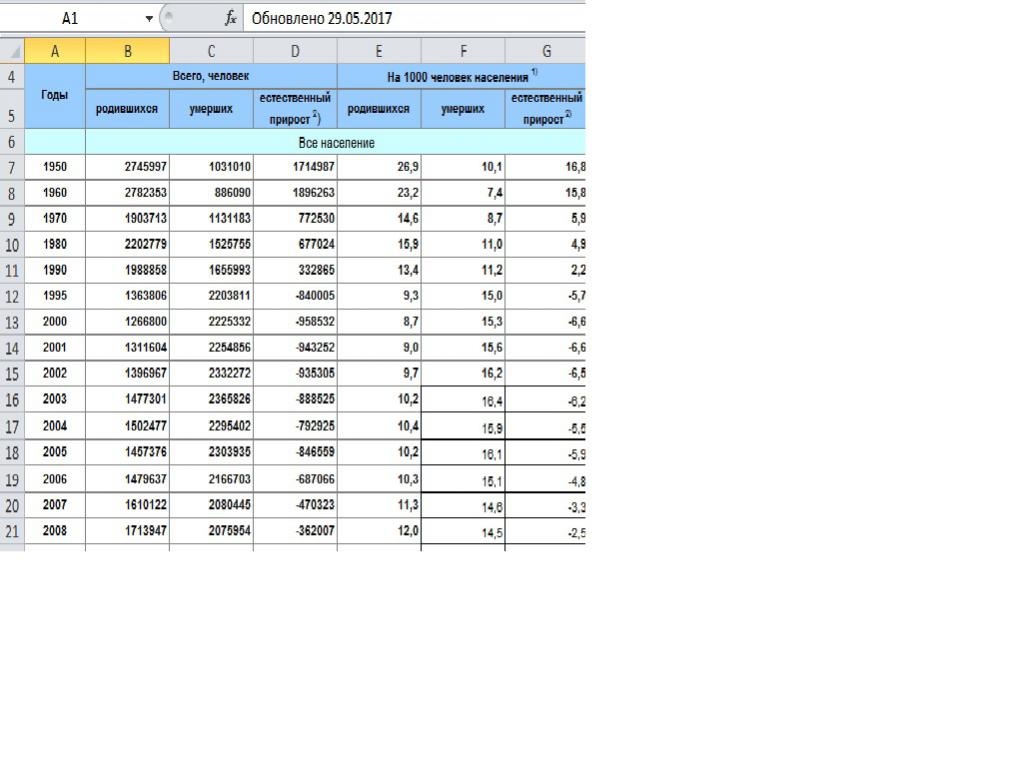Select the cell containing -840005
Image resolution: width=1023 pixels, height=767 pixels.
coord(295,297)
